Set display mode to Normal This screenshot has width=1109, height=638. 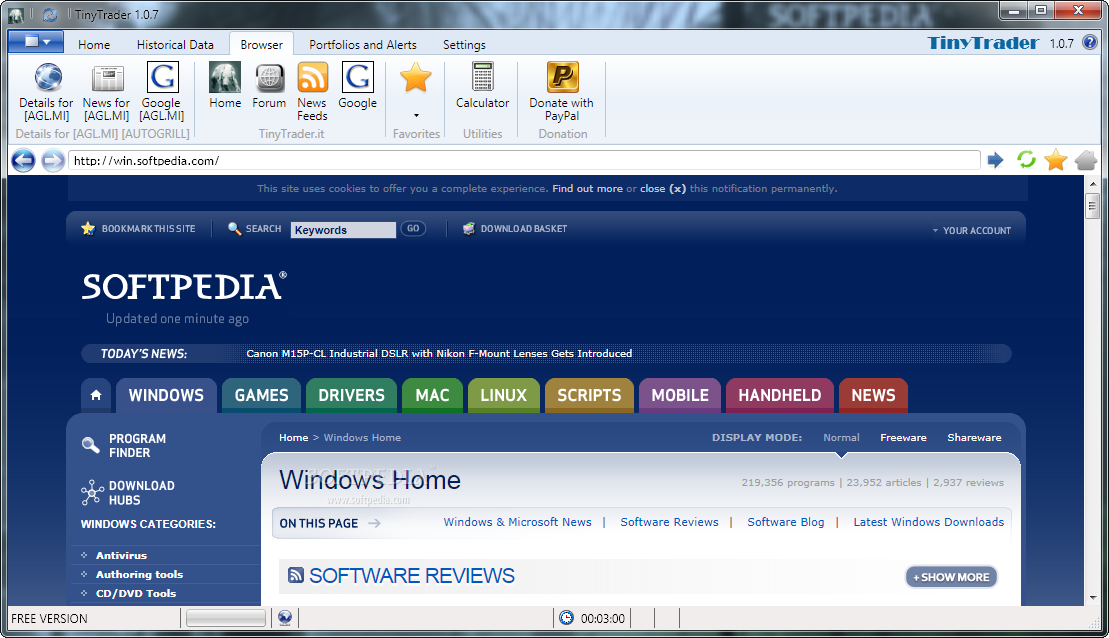(841, 438)
